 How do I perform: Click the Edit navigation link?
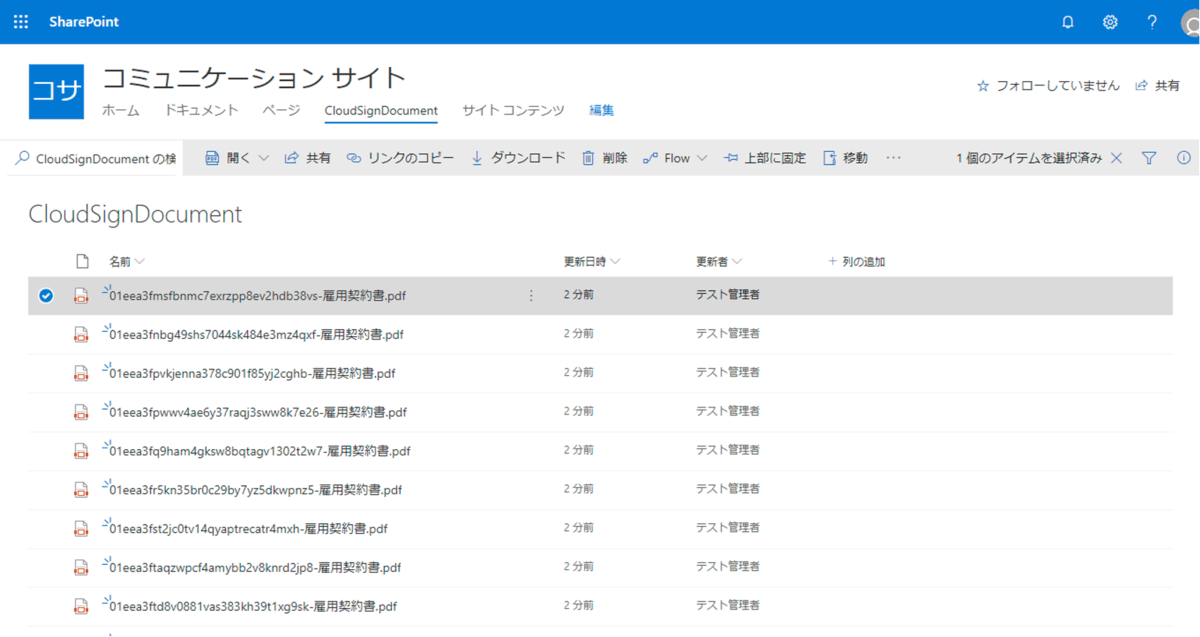602,111
